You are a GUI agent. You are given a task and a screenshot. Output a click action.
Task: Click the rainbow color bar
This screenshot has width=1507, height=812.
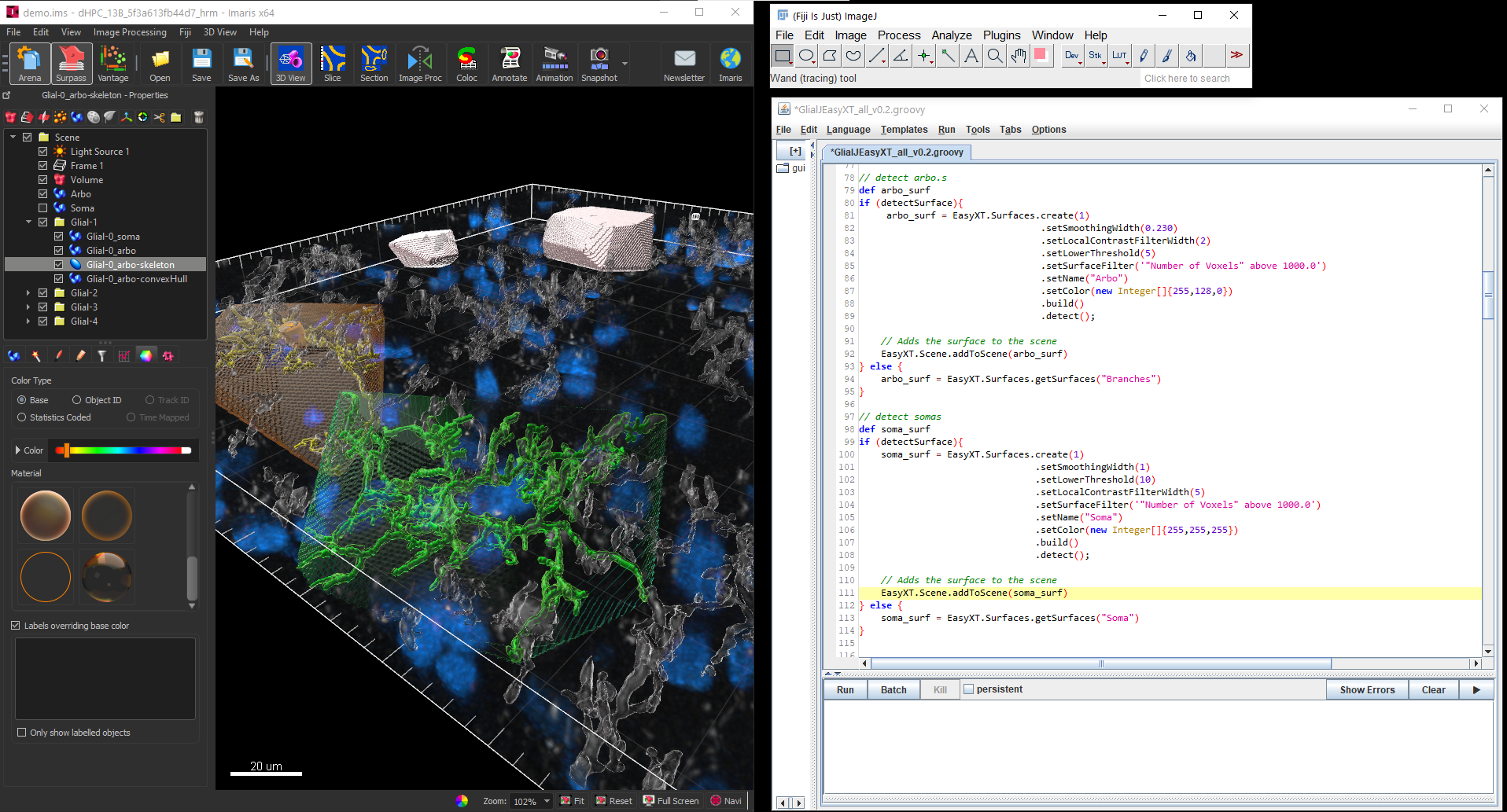pyautogui.click(x=123, y=450)
